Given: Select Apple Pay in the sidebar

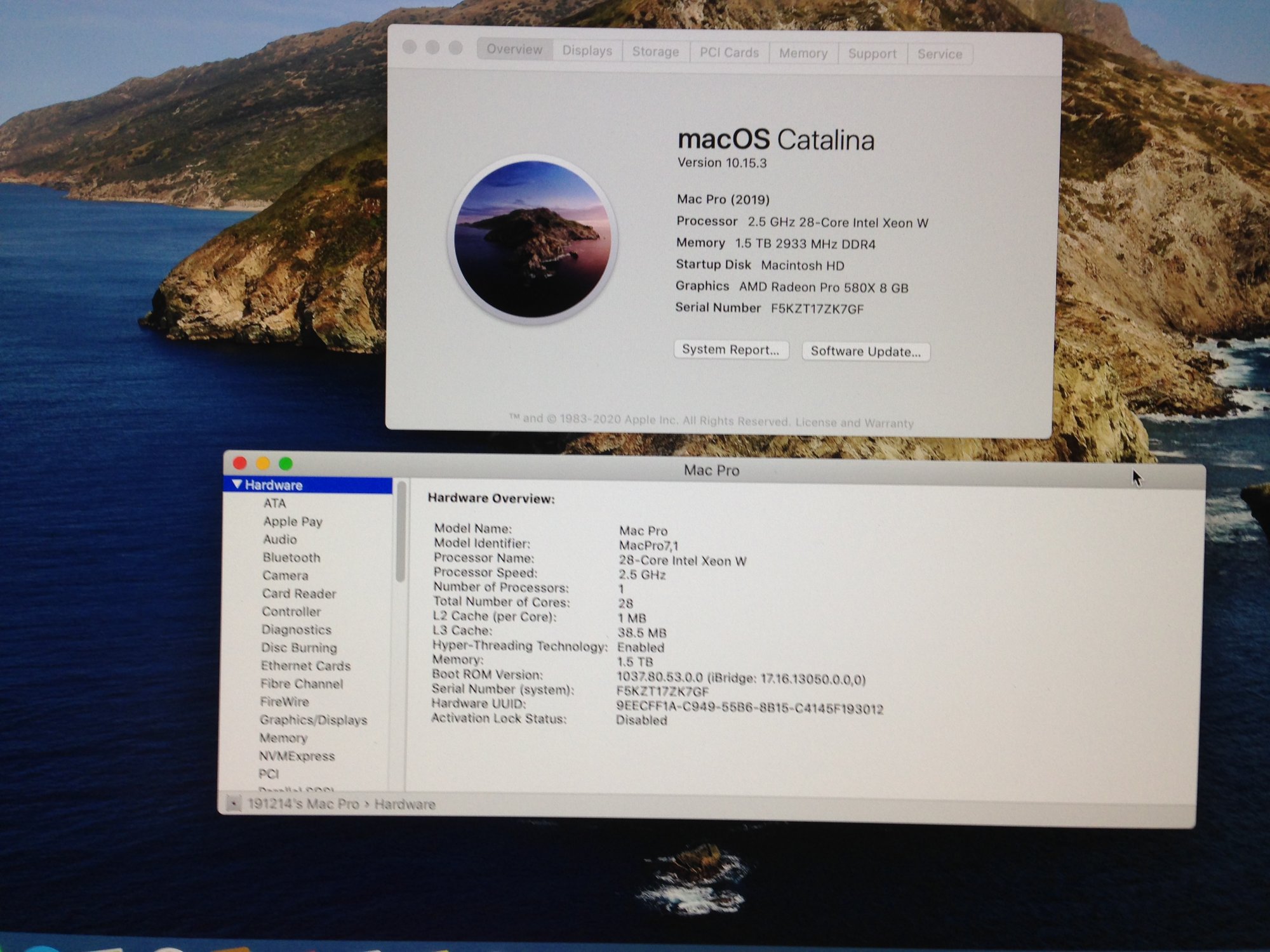Looking at the screenshot, I should coord(293,521).
